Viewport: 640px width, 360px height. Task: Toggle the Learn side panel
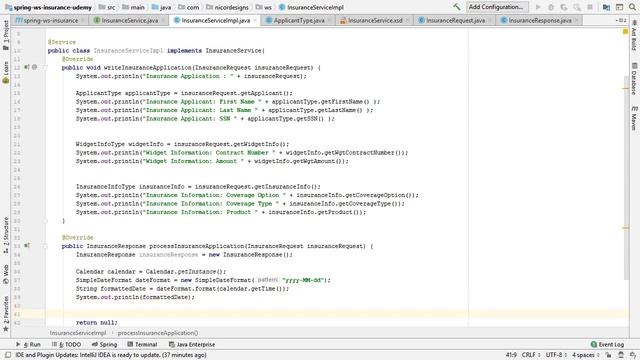5,72
